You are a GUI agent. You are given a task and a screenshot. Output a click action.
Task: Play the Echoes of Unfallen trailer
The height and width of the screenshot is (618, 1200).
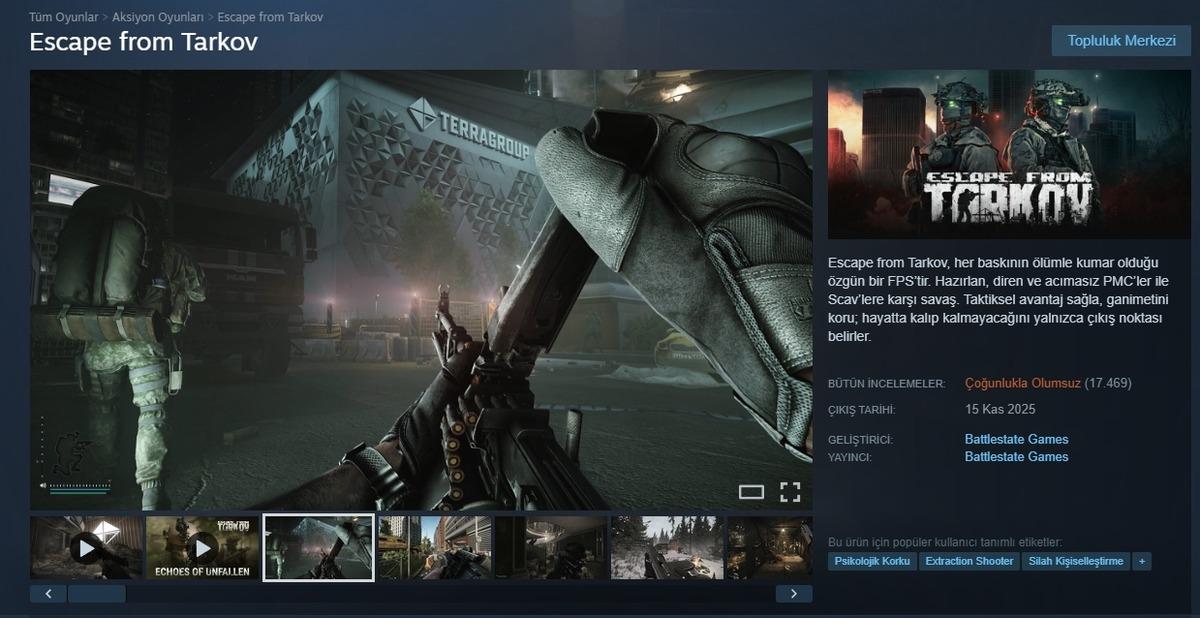click(203, 547)
